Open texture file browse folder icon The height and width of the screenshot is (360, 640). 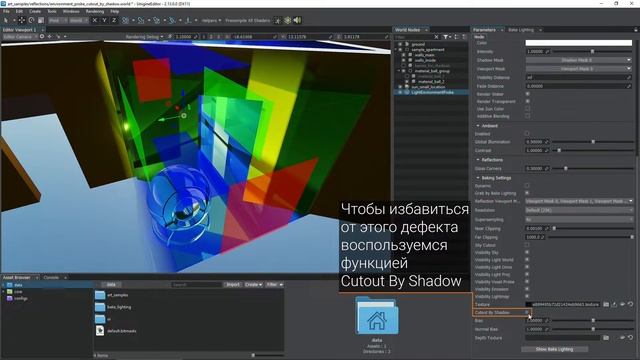pyautogui.click(x=606, y=304)
